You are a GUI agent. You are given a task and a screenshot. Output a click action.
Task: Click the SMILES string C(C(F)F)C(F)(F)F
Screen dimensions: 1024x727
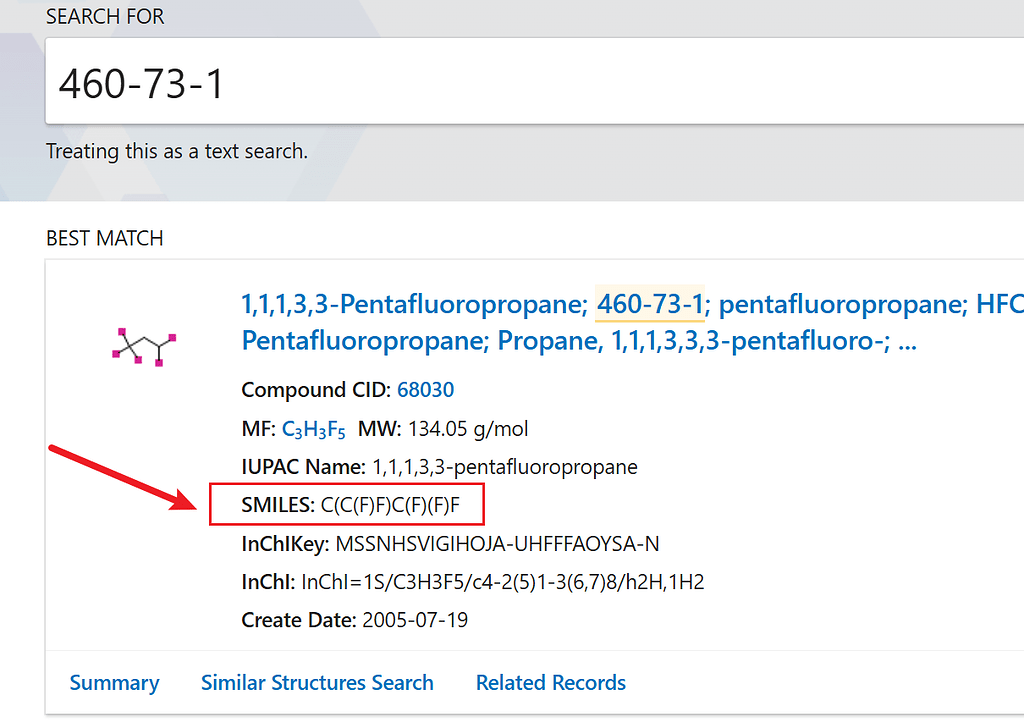tap(390, 506)
